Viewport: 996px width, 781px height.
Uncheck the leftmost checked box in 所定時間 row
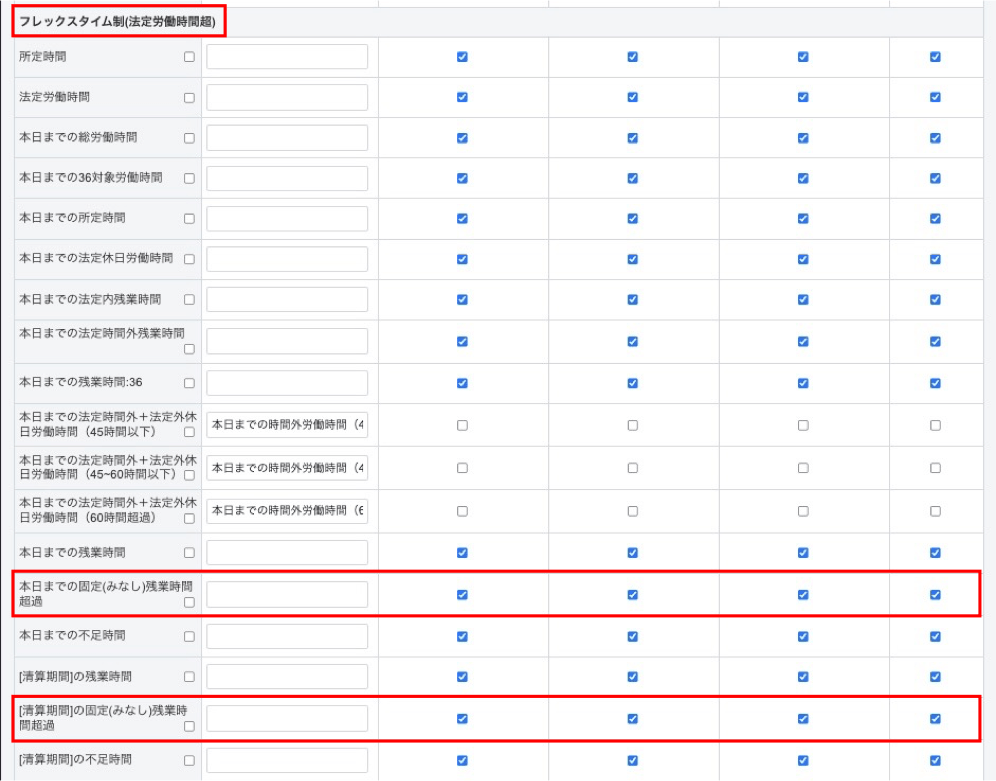pos(462,57)
